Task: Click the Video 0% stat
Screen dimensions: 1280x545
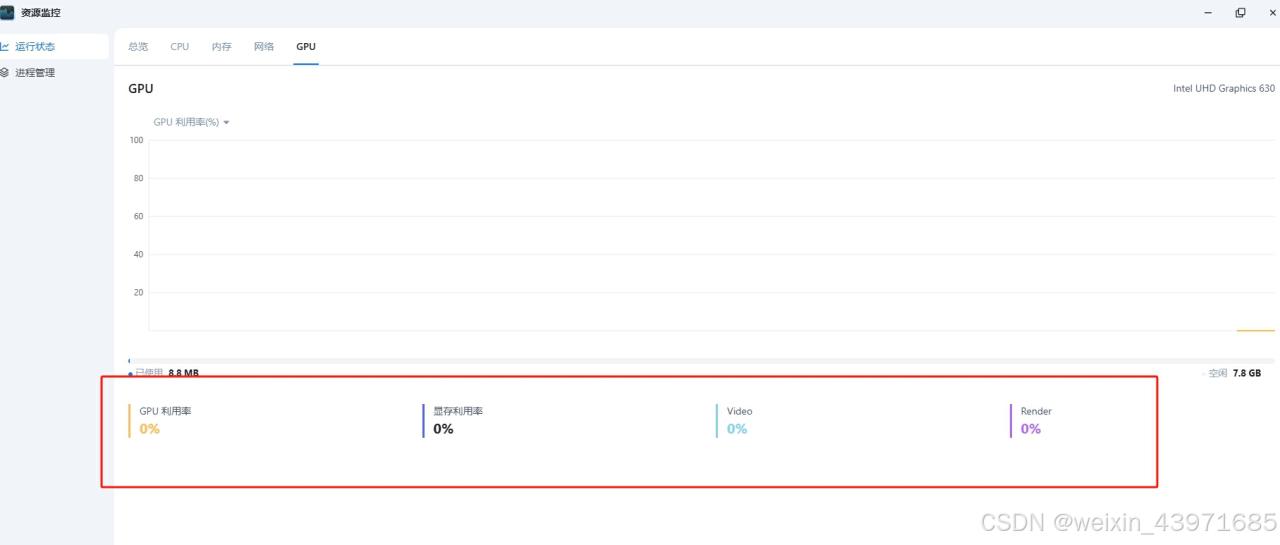Action: (x=737, y=429)
